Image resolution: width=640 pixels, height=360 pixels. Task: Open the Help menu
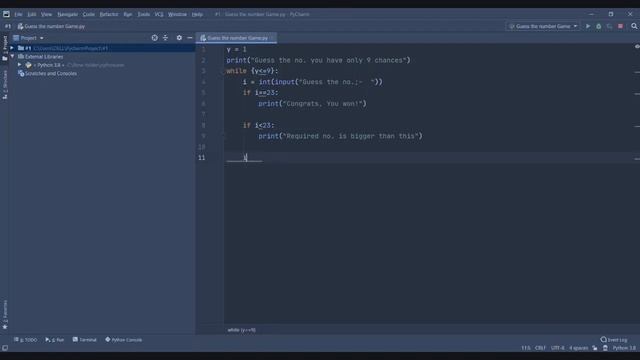197,14
